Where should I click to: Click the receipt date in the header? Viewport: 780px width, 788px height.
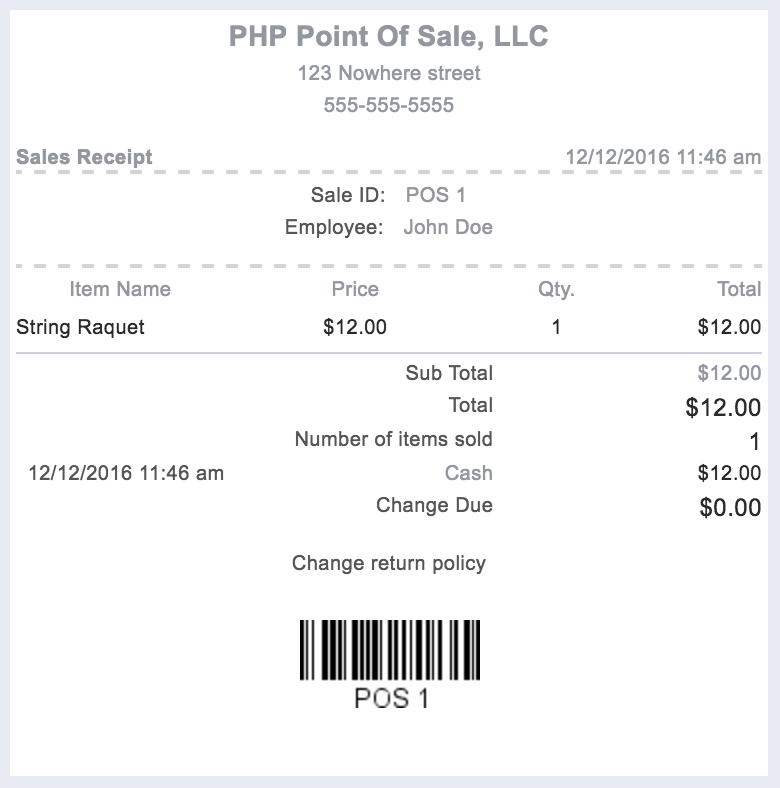click(x=663, y=157)
